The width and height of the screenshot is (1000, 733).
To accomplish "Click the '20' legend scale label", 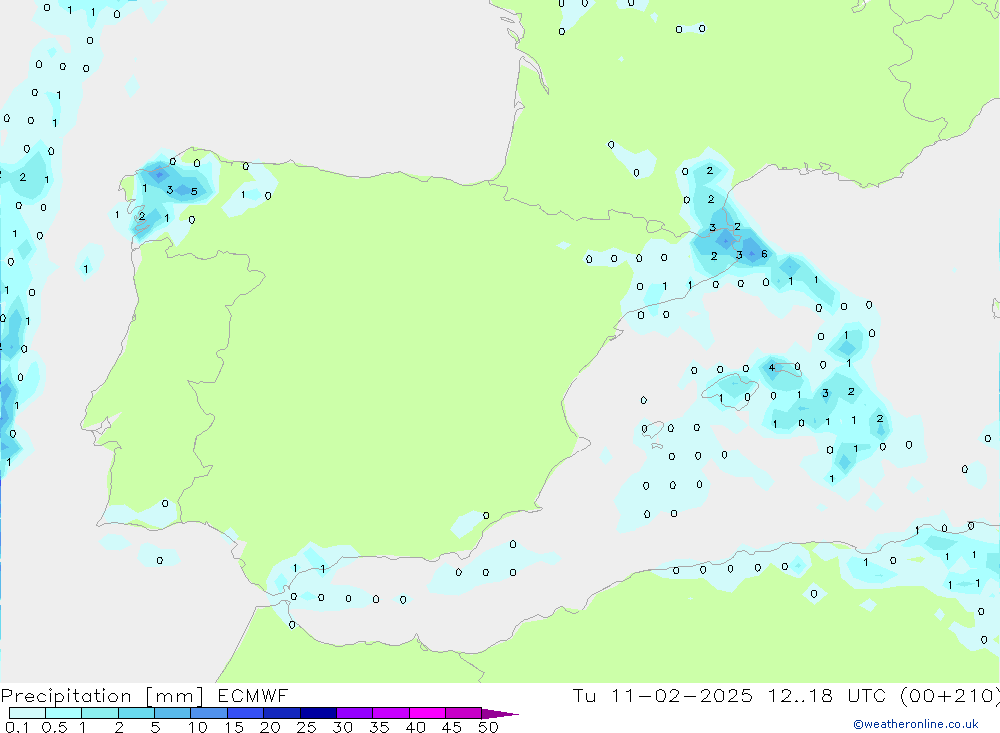I will (270, 727).
